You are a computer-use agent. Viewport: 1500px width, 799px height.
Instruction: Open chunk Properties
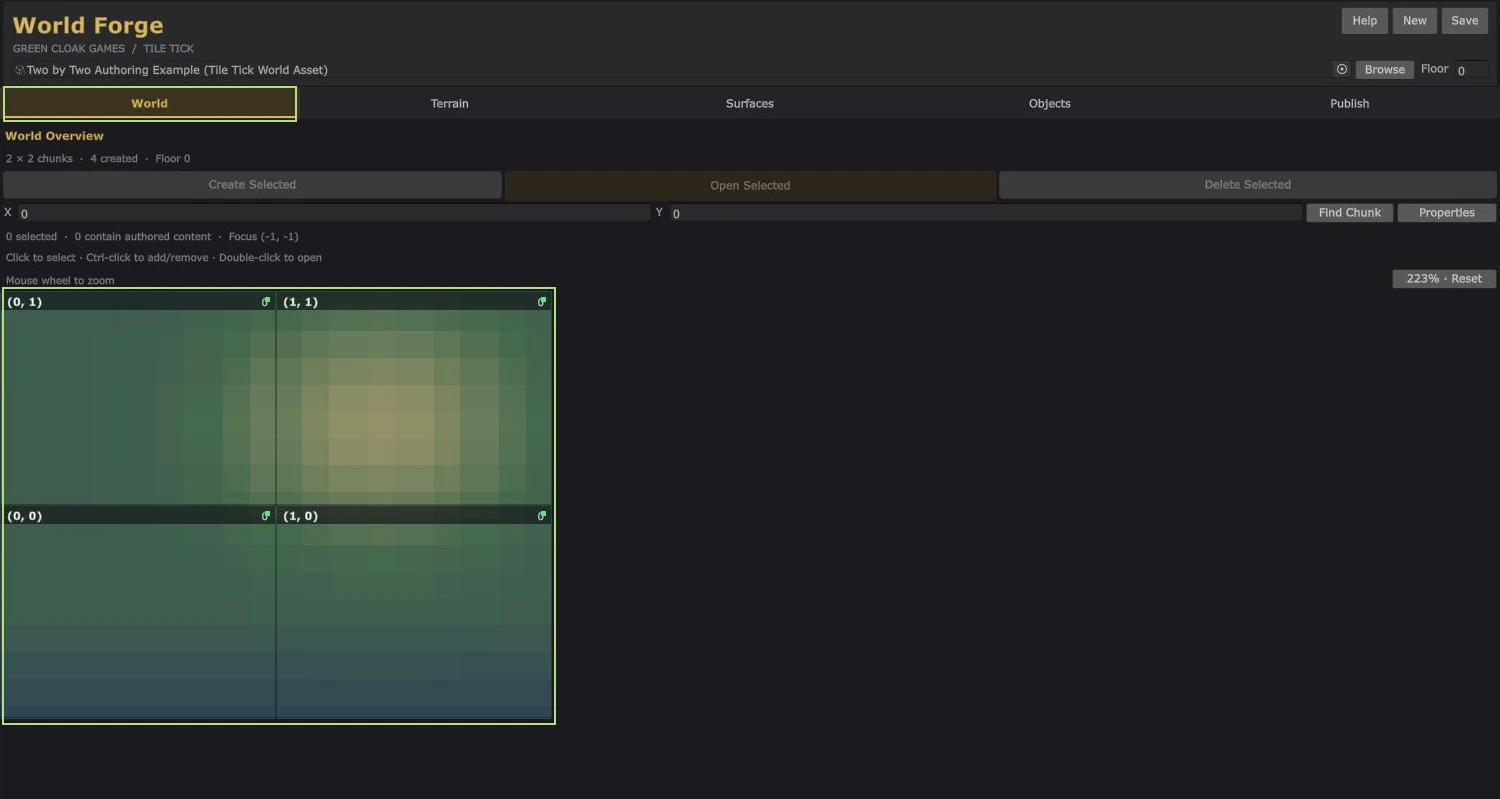(1447, 213)
